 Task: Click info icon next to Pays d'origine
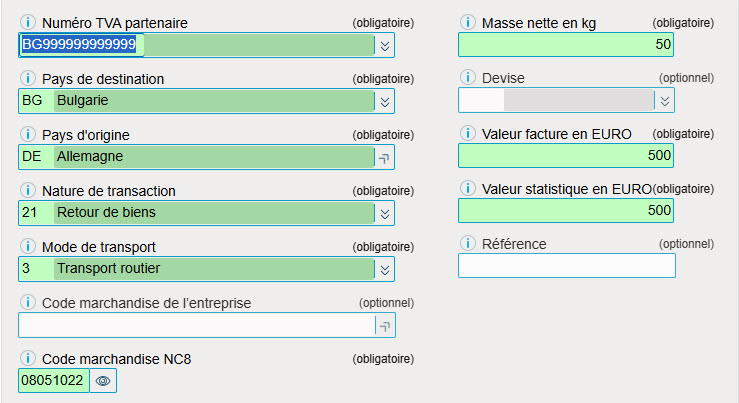click(28, 134)
